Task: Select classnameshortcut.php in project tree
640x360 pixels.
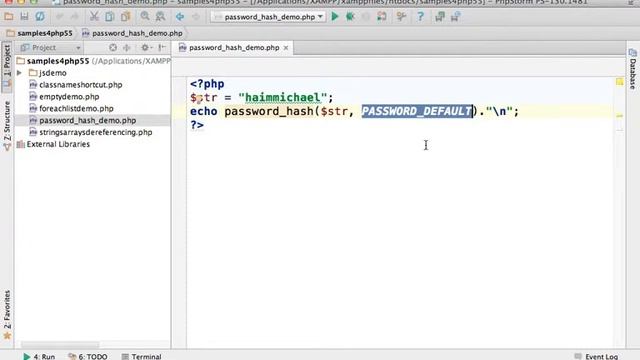Action: click(76, 85)
